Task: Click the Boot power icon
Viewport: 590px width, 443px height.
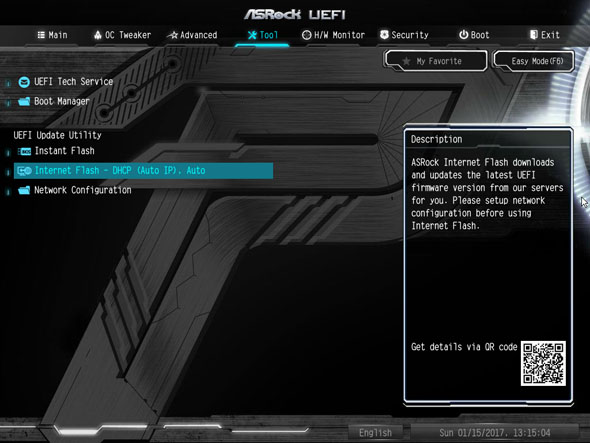Action: [x=464, y=35]
